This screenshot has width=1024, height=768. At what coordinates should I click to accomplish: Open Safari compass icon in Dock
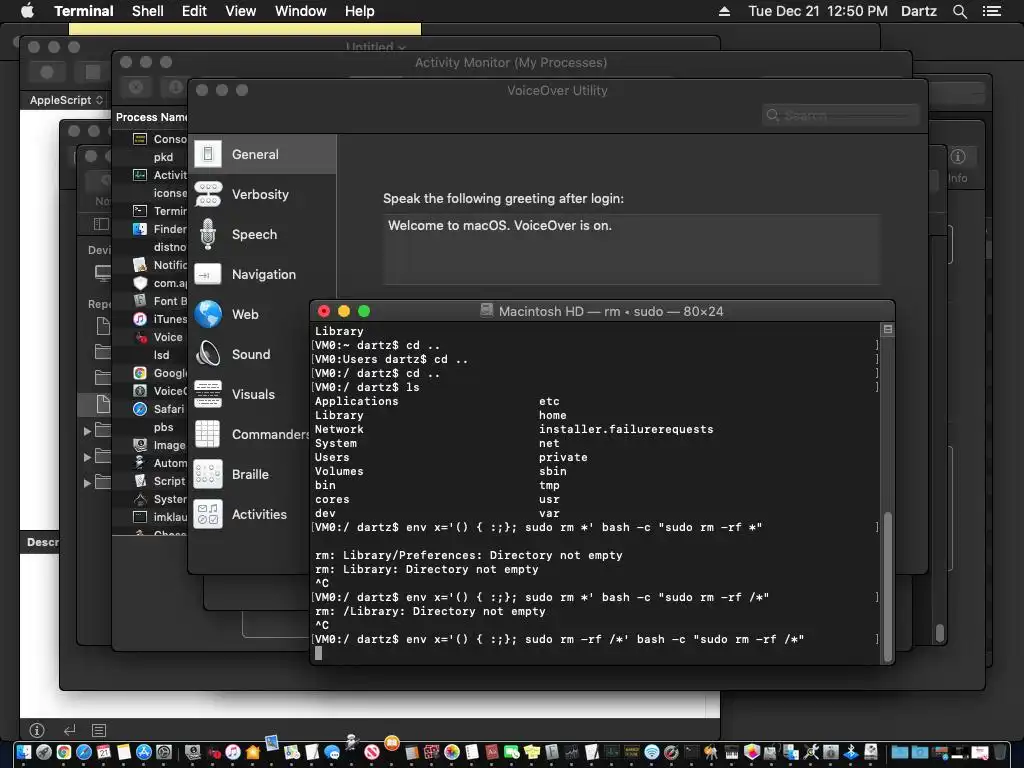[84, 752]
